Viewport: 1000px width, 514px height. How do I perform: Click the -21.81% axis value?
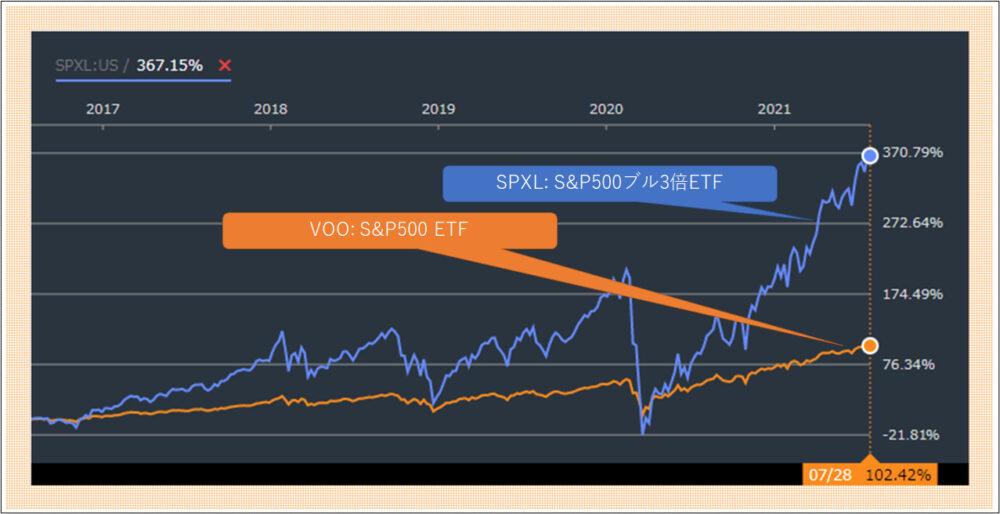coord(913,435)
